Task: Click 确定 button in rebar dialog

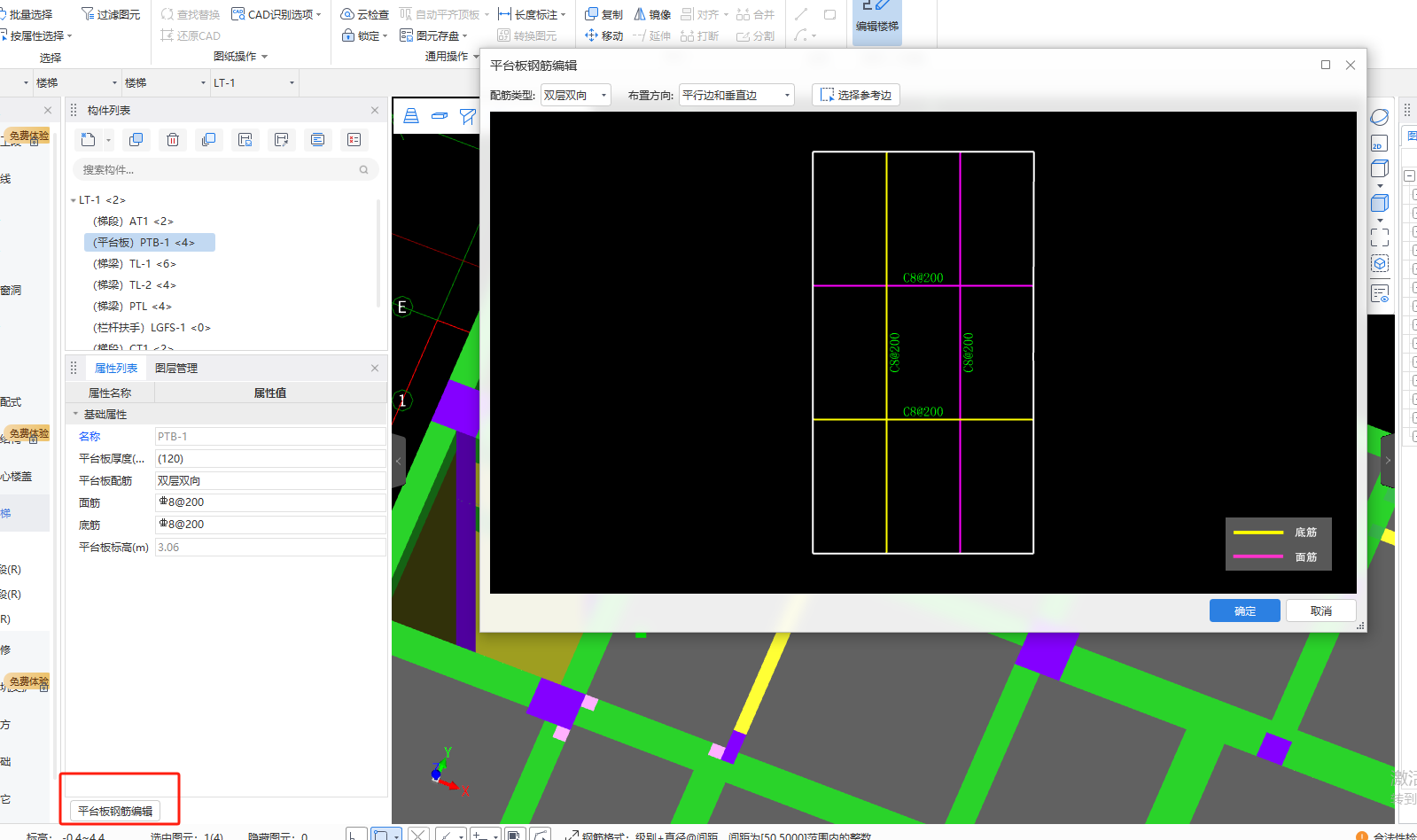Action: pos(1245,611)
